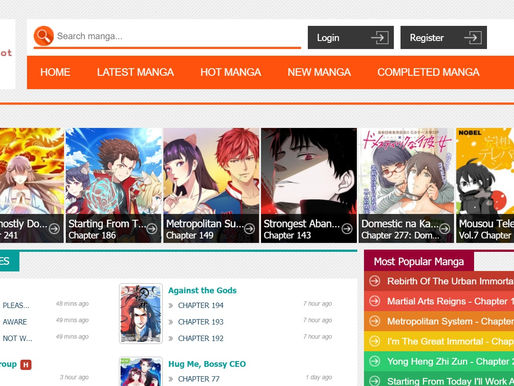Open Martial Arts Reigns popular link
Viewport: 514px width, 386px height.
450,301
